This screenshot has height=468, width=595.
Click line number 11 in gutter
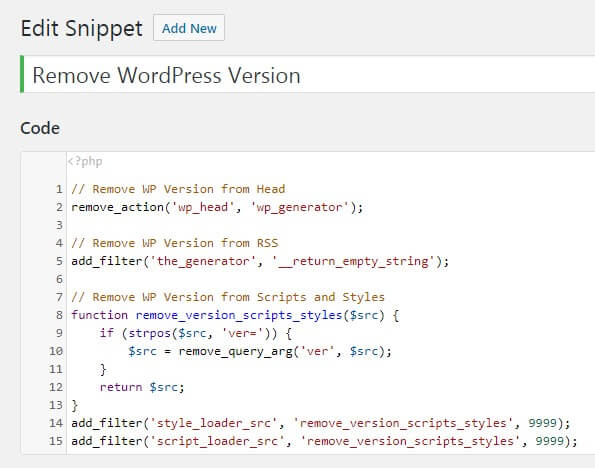(56, 369)
